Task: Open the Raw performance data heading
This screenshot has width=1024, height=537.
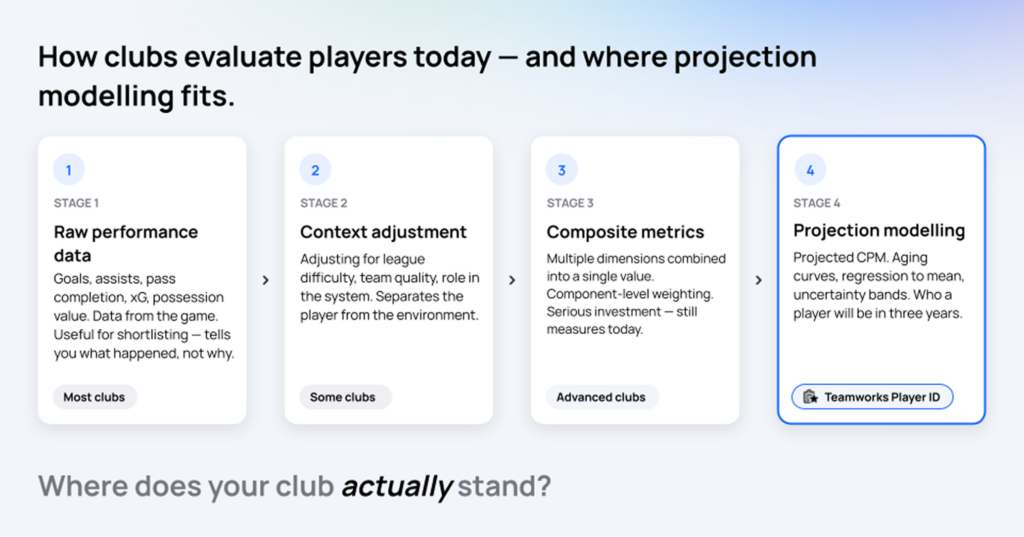Action: coord(125,244)
